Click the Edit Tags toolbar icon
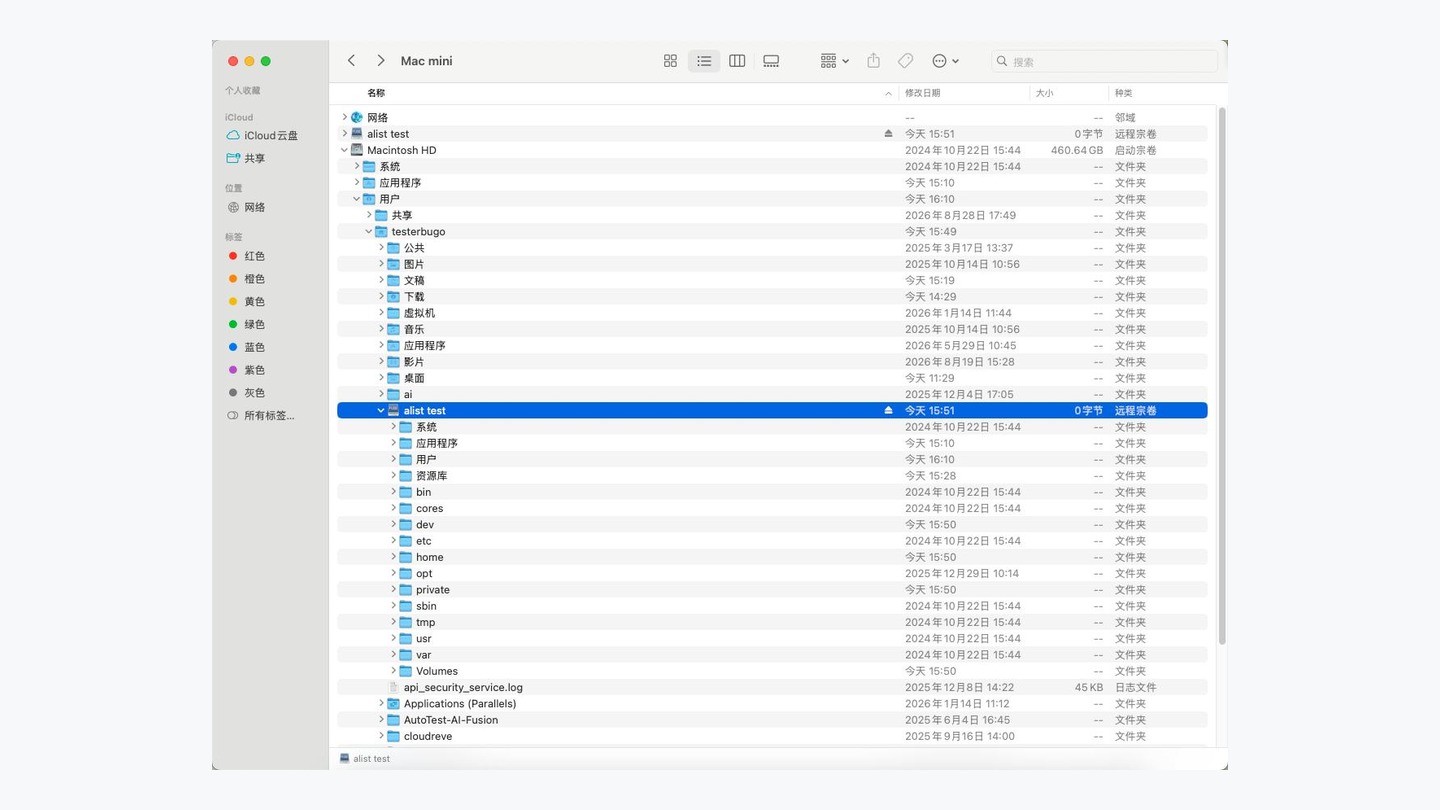This screenshot has height=810, width=1440. click(905, 61)
